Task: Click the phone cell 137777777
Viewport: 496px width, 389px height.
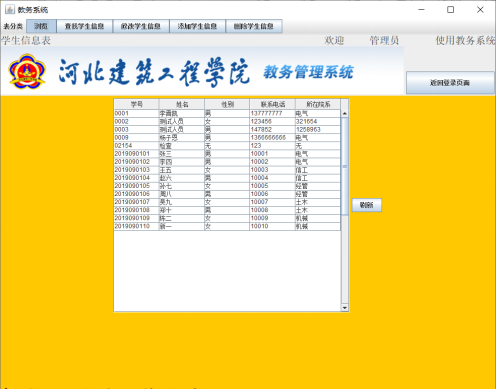Action: pyautogui.click(x=272, y=113)
